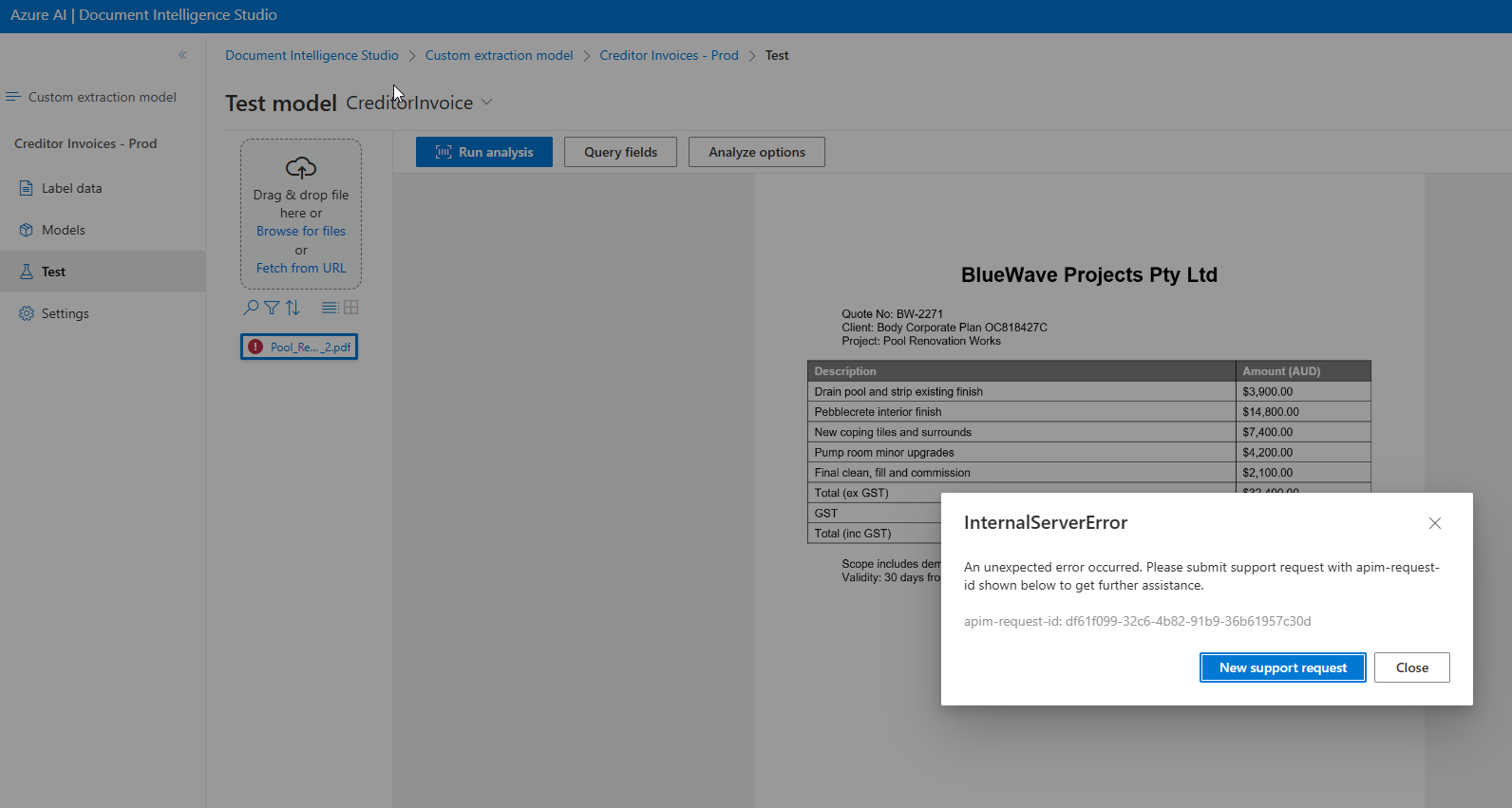Click the red error icon on the PDF file
This screenshot has width=1512, height=808.
(255, 347)
